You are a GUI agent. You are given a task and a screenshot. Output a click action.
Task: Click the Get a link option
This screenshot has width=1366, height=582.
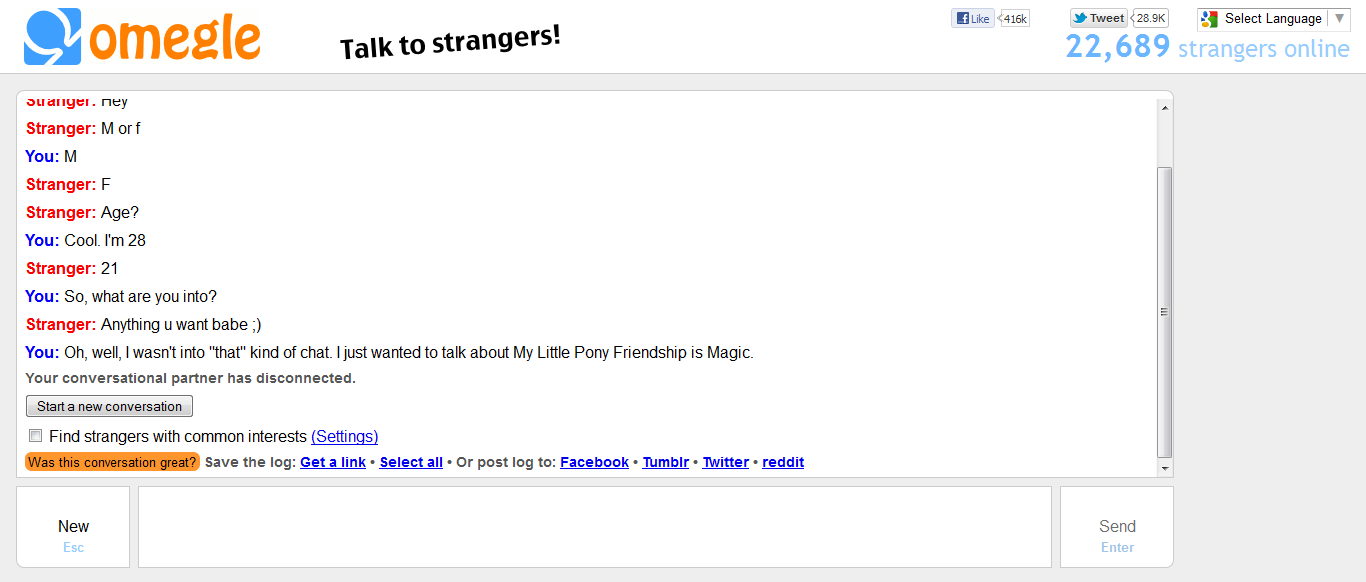[x=333, y=462]
